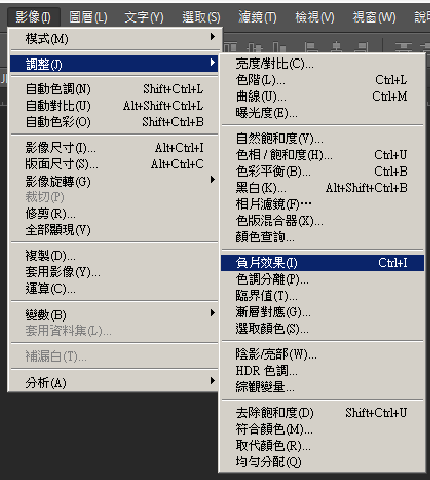Click 色相/飽和度 menu item

[322, 155]
